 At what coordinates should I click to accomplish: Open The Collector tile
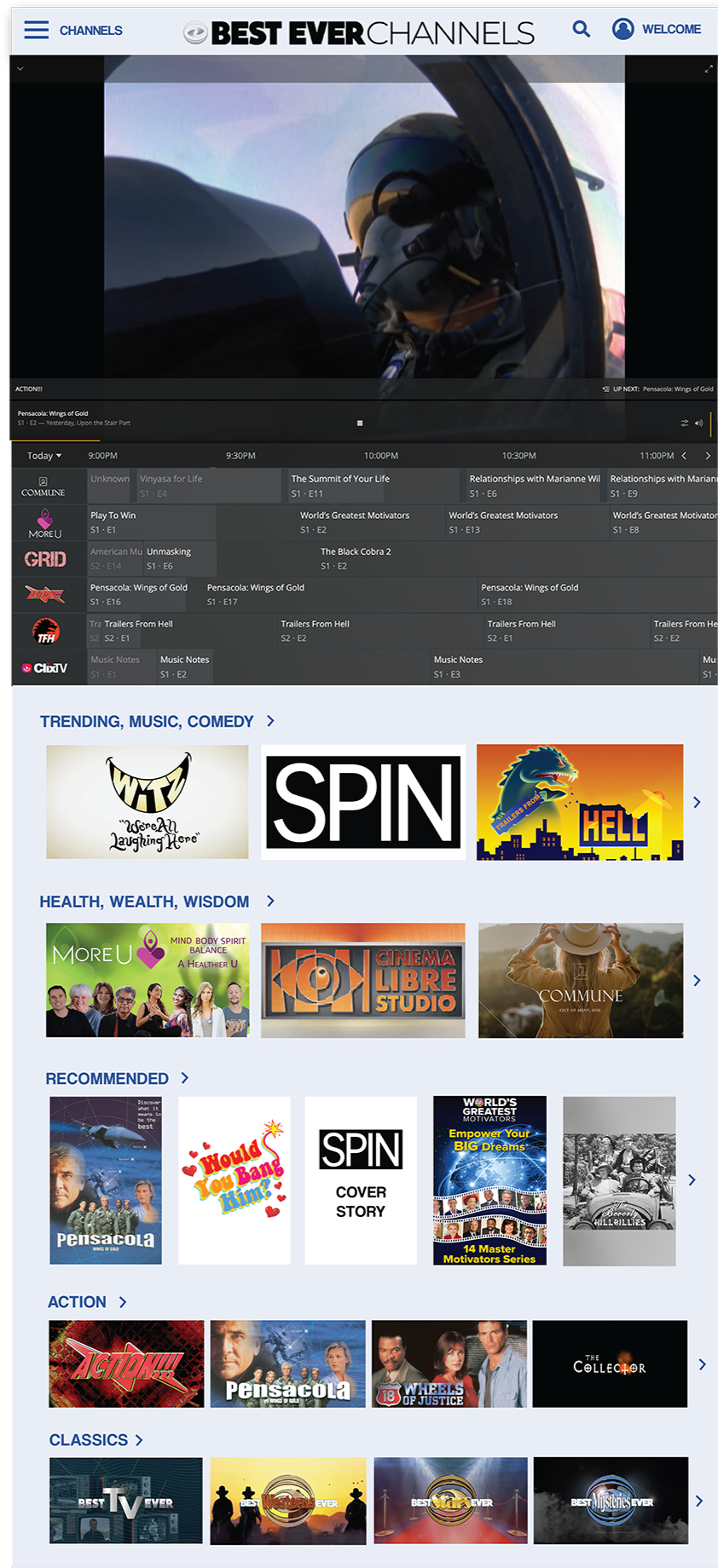pyautogui.click(x=610, y=1364)
